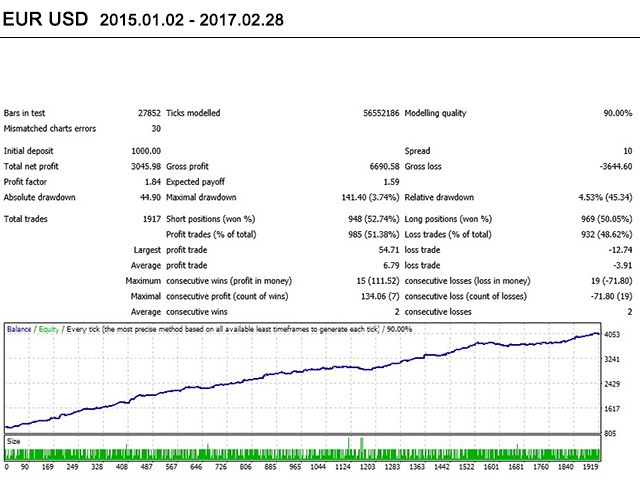Select the 1617 axis label on chart
The width and height of the screenshot is (640, 480).
pyautogui.click(x=612, y=409)
